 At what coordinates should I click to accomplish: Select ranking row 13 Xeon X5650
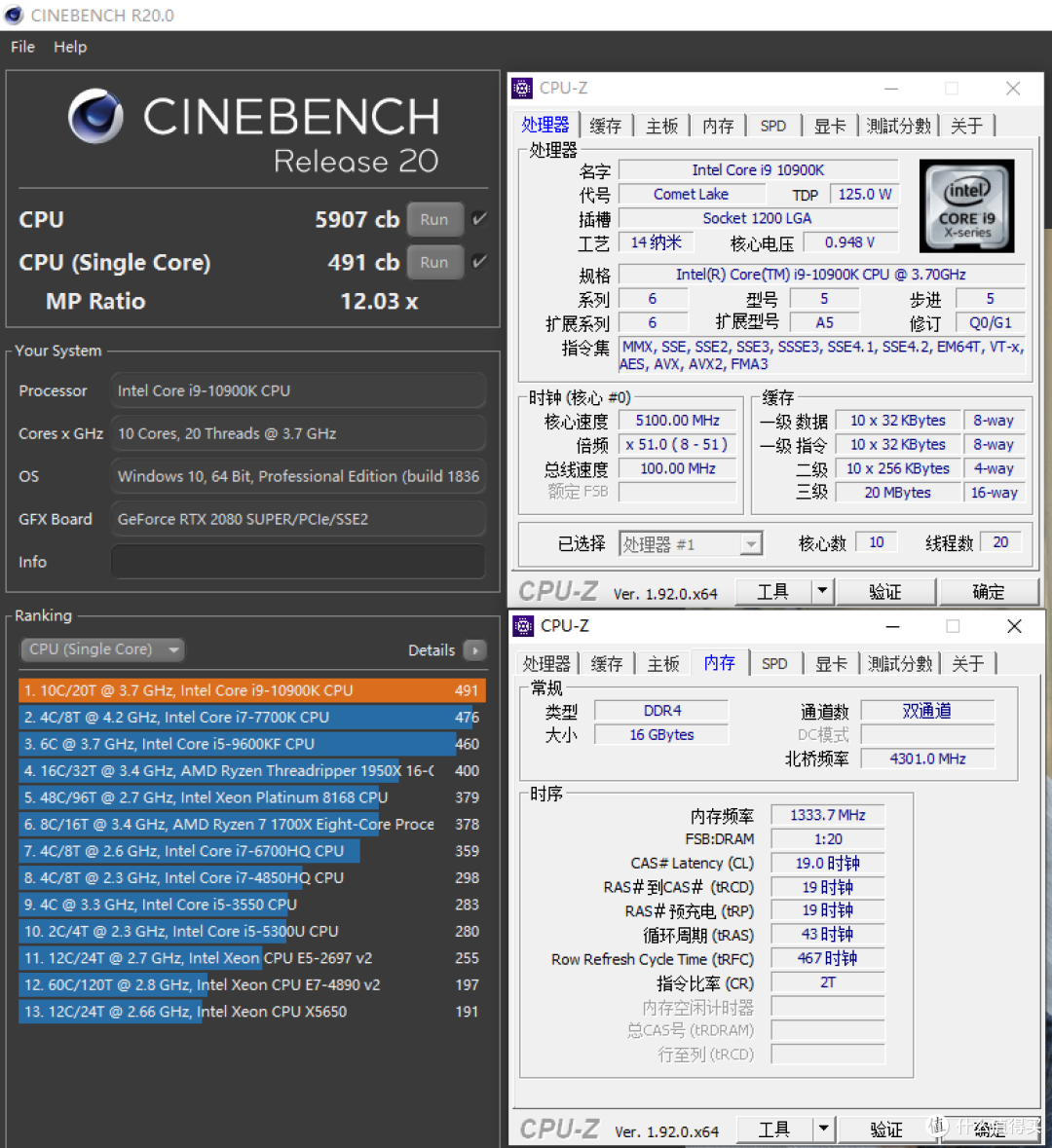pyautogui.click(x=252, y=1011)
